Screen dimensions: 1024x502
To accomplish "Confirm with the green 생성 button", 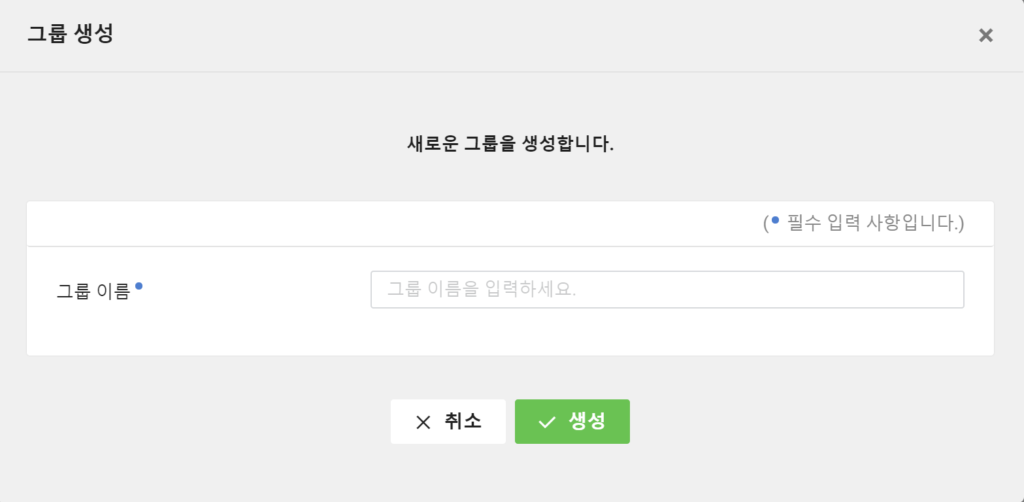I will coord(572,422).
